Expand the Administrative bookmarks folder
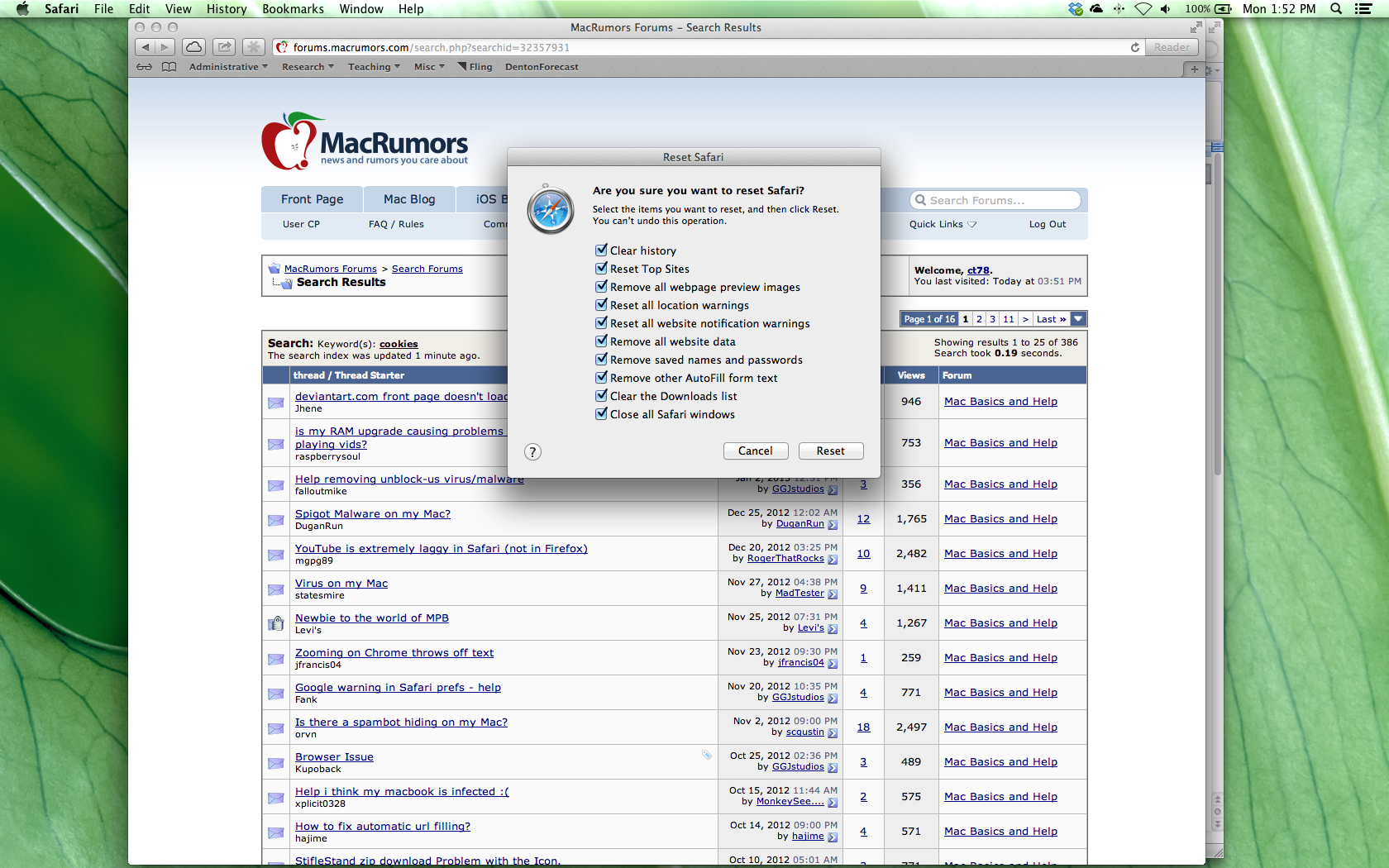Viewport: 1389px width, 868px height. 228,67
